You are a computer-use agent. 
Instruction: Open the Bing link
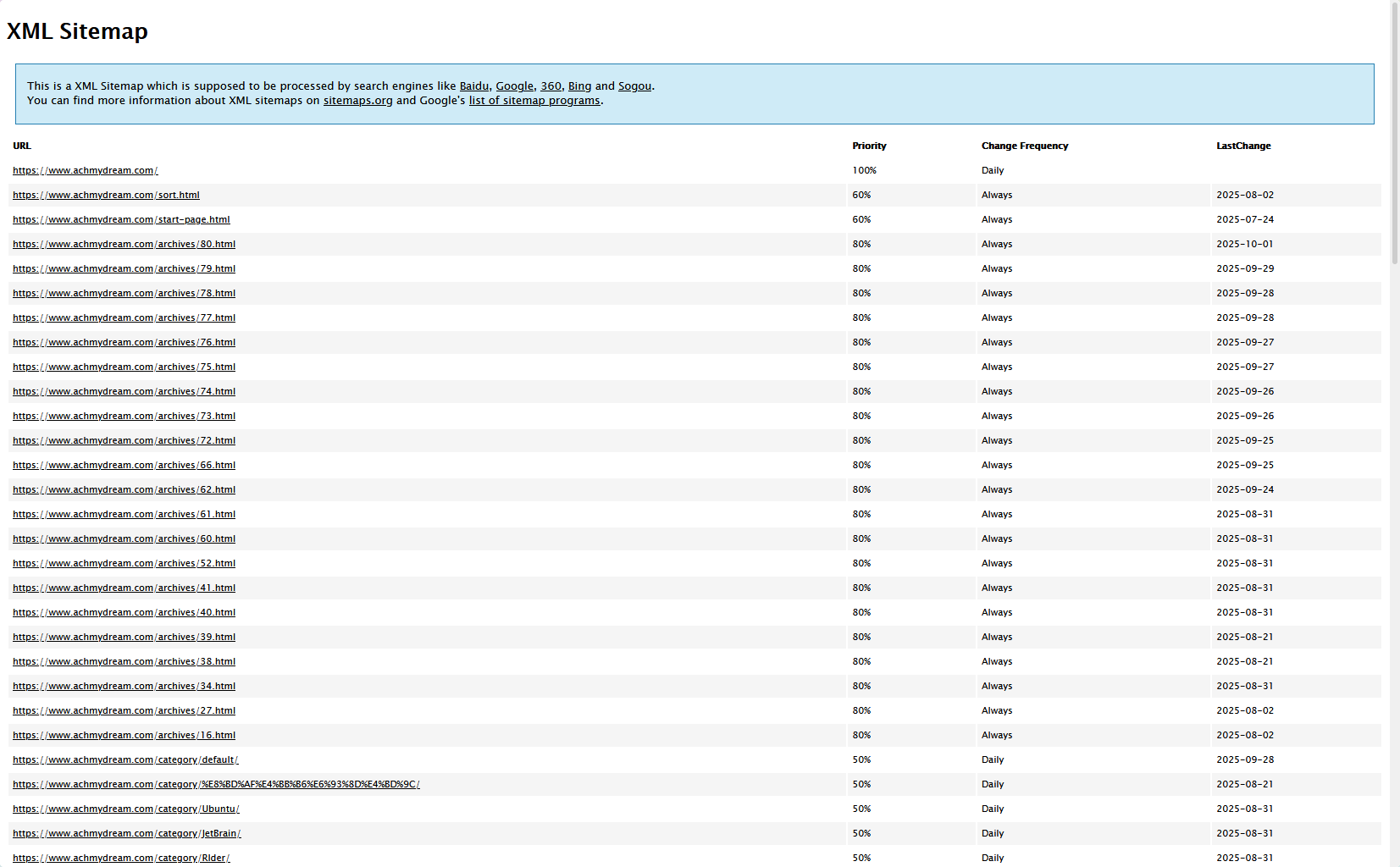579,86
